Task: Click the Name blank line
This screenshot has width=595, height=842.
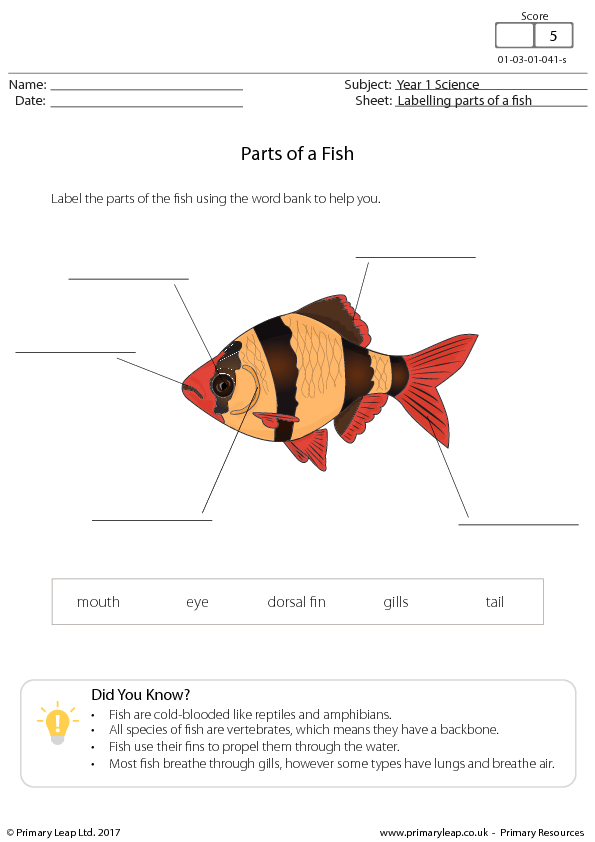Action: [x=147, y=86]
